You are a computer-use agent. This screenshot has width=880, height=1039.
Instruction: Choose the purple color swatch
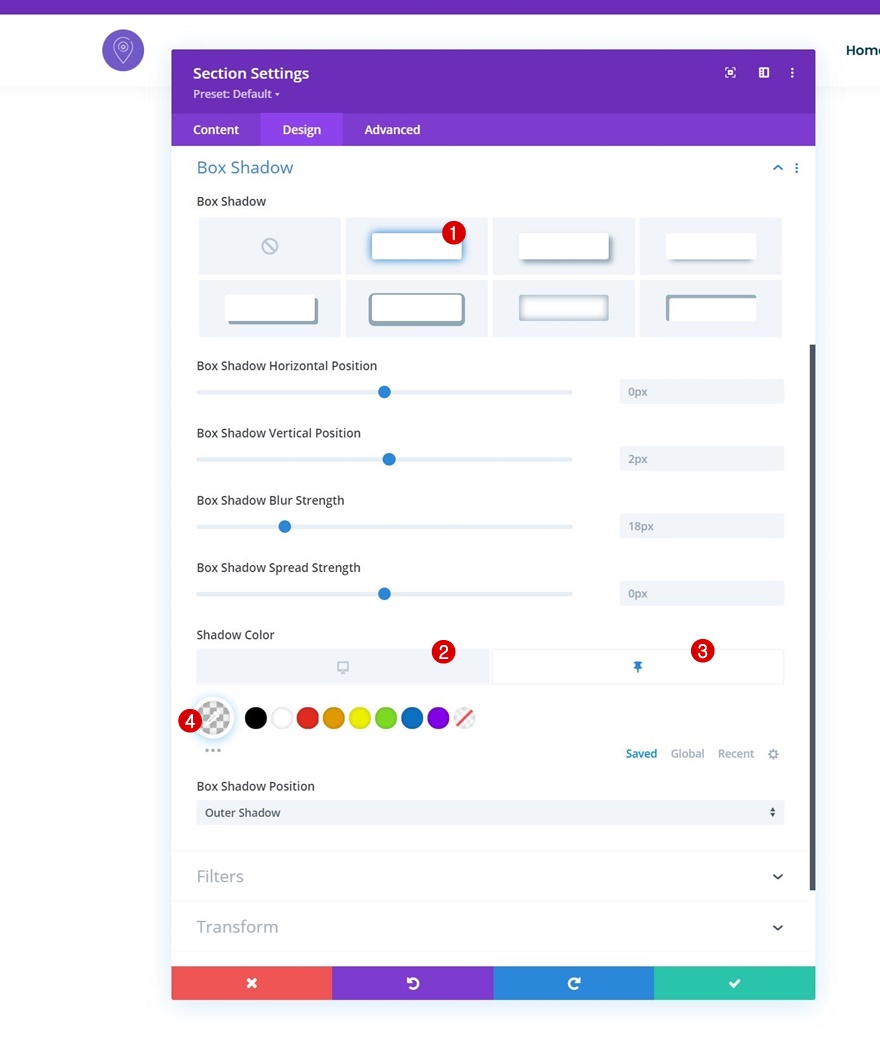[438, 718]
